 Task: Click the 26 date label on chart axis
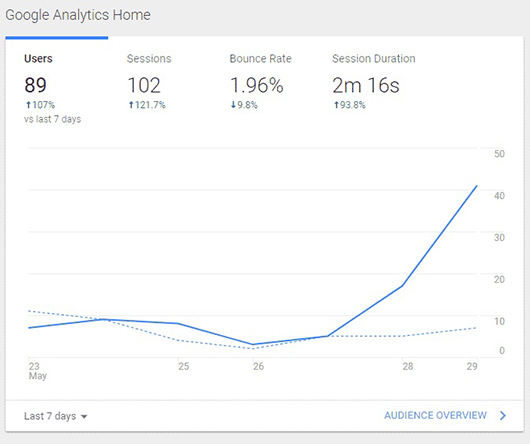point(258,366)
